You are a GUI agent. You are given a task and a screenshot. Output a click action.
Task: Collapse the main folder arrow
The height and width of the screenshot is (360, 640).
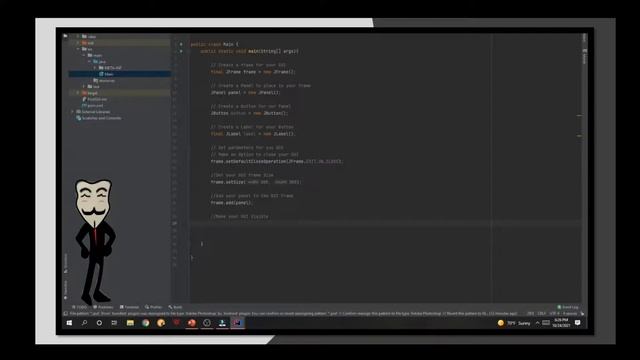point(84,55)
